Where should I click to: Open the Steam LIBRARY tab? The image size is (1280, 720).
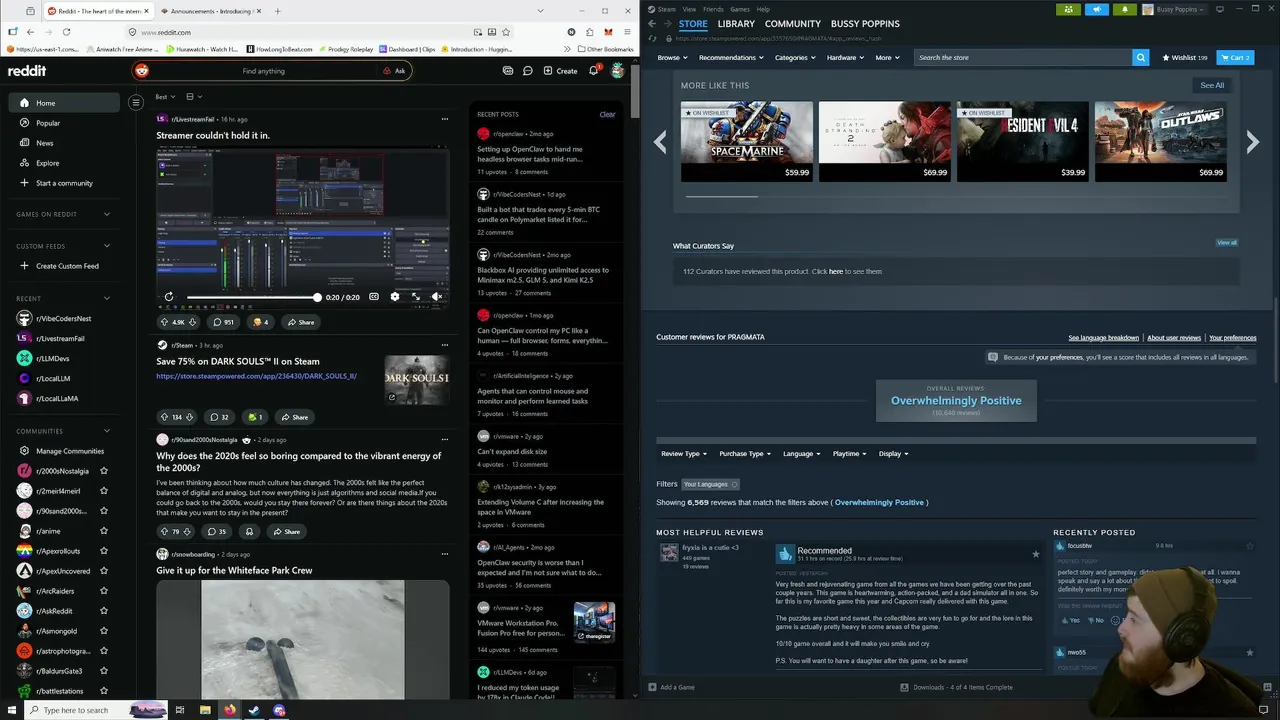[x=736, y=24]
